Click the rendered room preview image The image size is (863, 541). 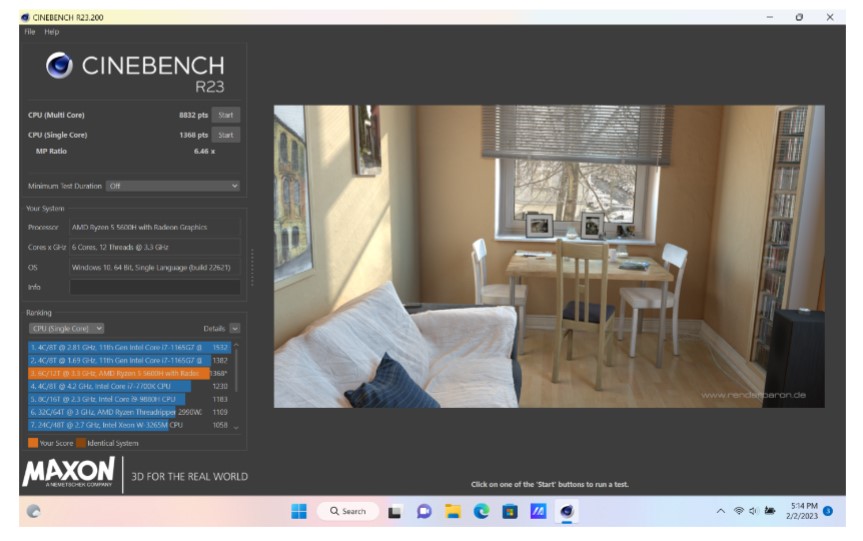coord(549,256)
